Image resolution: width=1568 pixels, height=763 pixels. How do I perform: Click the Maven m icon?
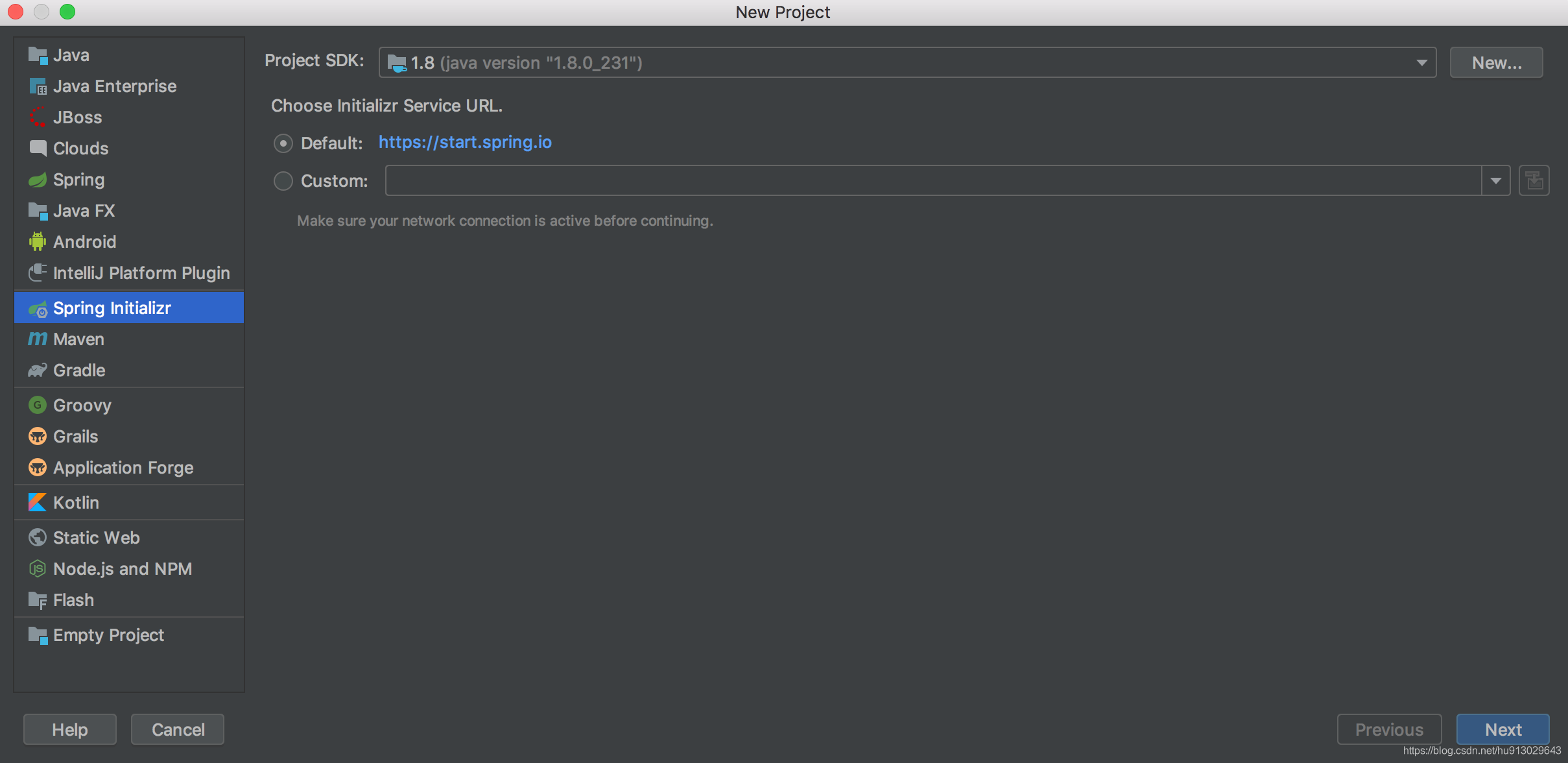38,339
